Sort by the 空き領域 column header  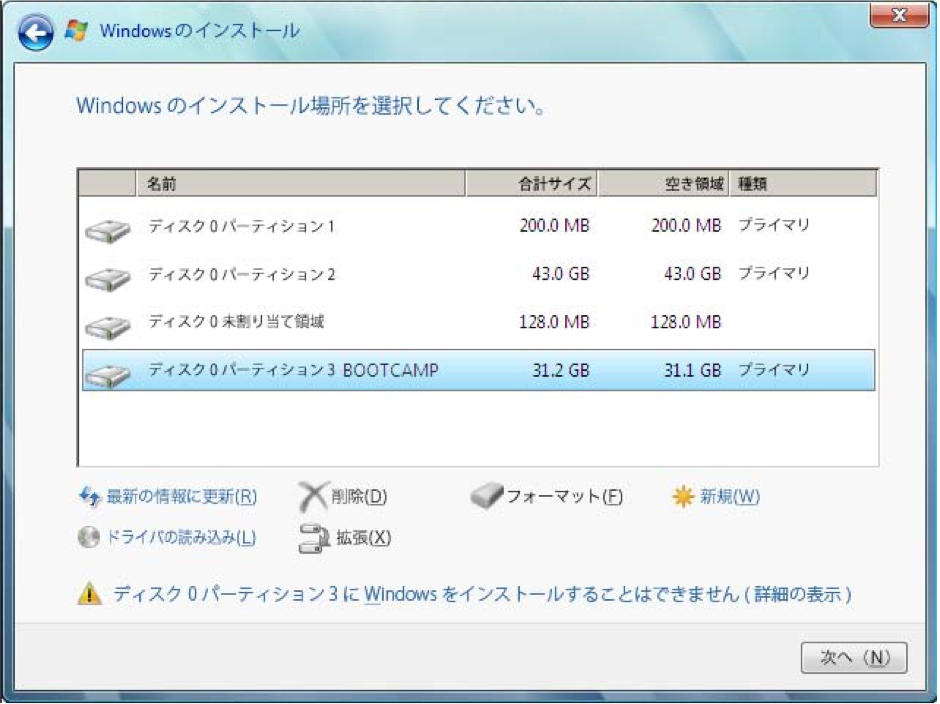[x=664, y=183]
